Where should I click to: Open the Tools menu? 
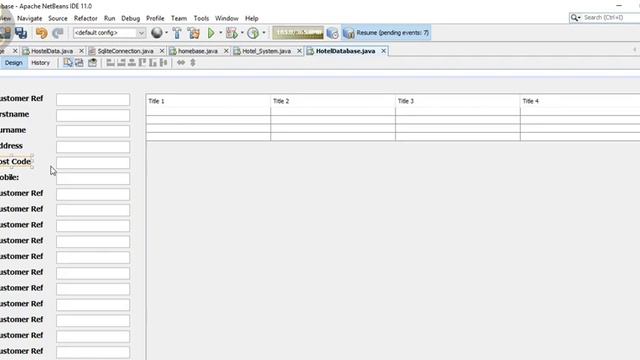coord(201,18)
